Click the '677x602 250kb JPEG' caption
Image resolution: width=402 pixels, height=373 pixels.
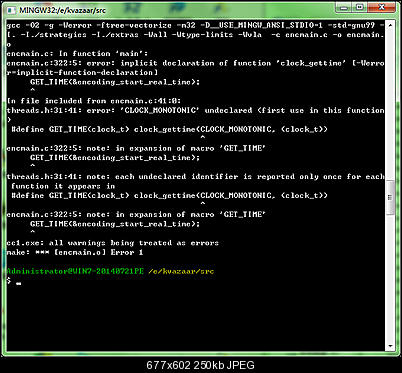tap(200, 365)
